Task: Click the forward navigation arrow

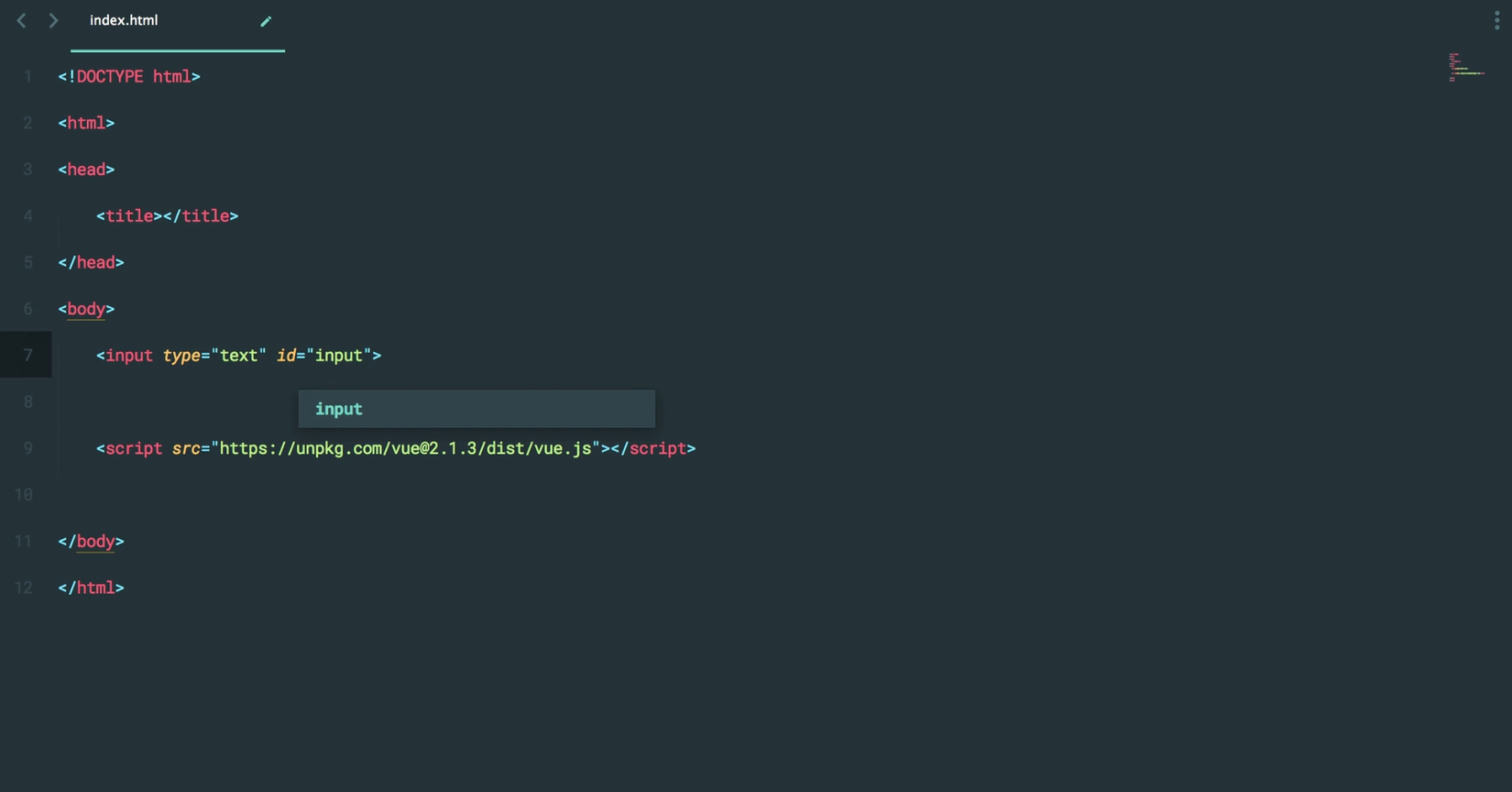Action: tap(53, 20)
